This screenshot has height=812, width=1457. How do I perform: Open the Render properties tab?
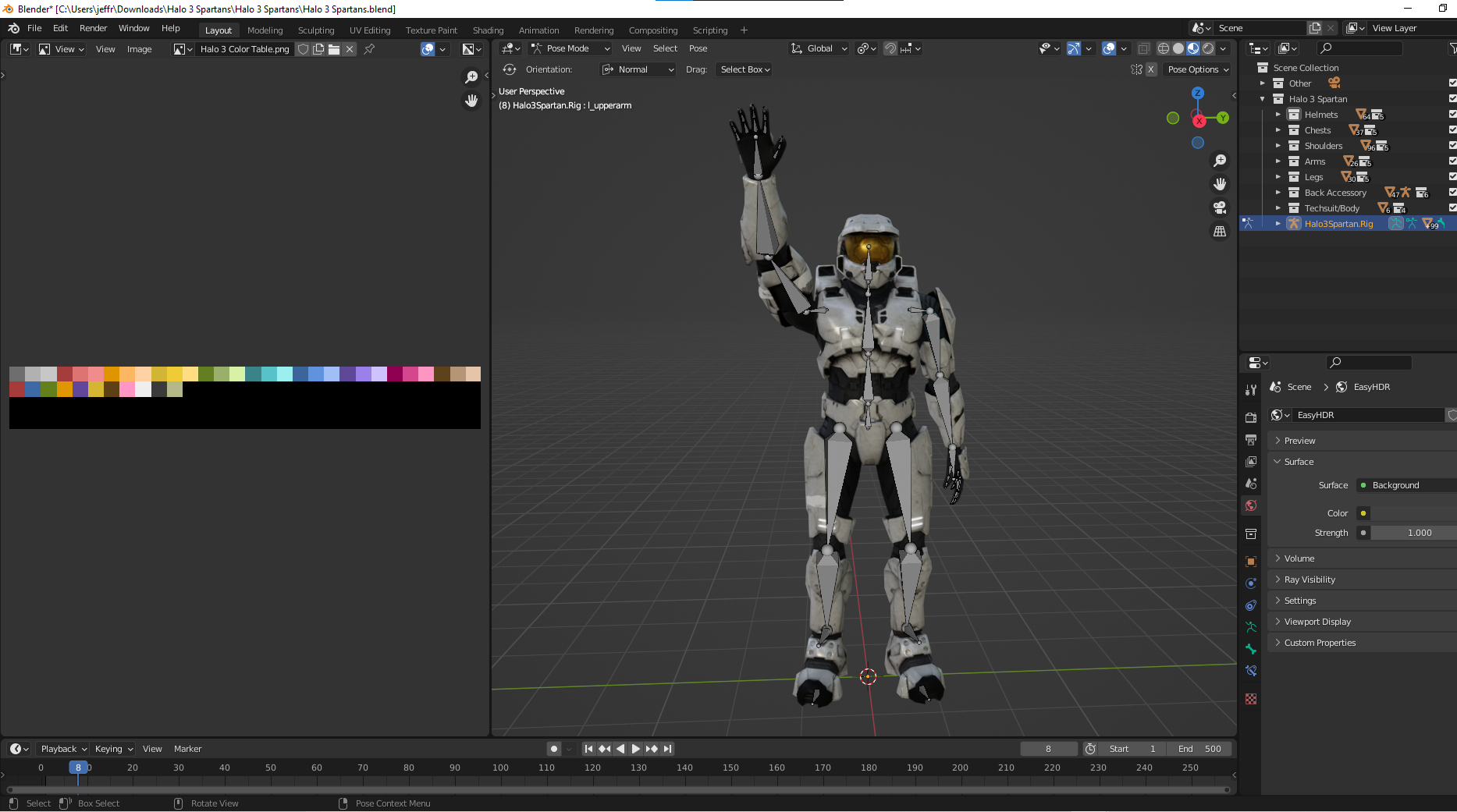1251,417
